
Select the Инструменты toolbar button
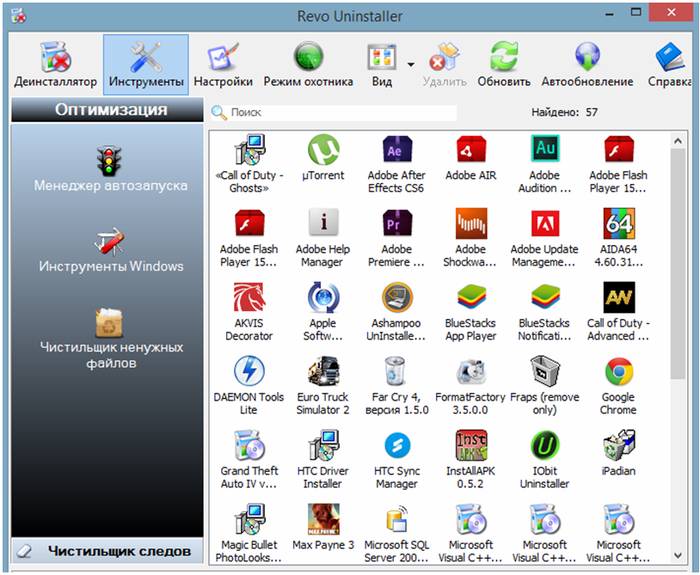(146, 64)
